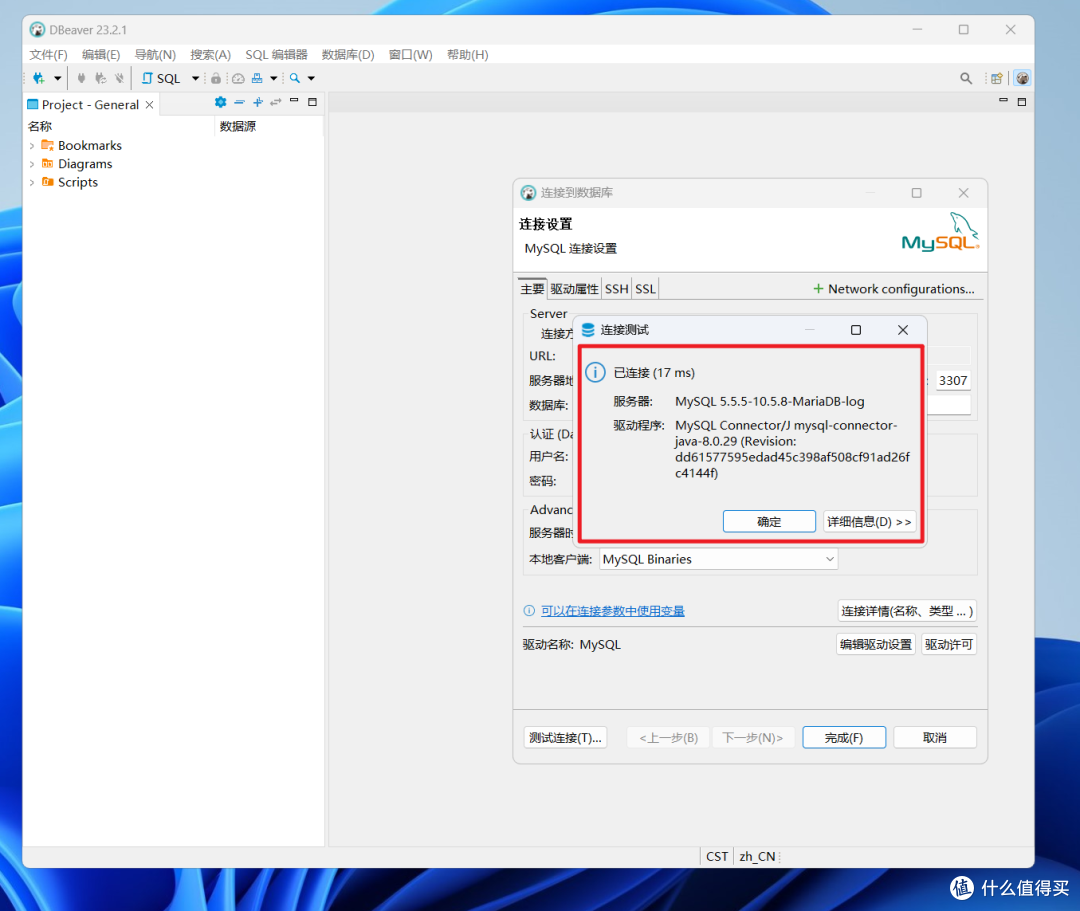Click the blue magnifier search toolbar icon
The width and height of the screenshot is (1080, 911).
coord(295,78)
